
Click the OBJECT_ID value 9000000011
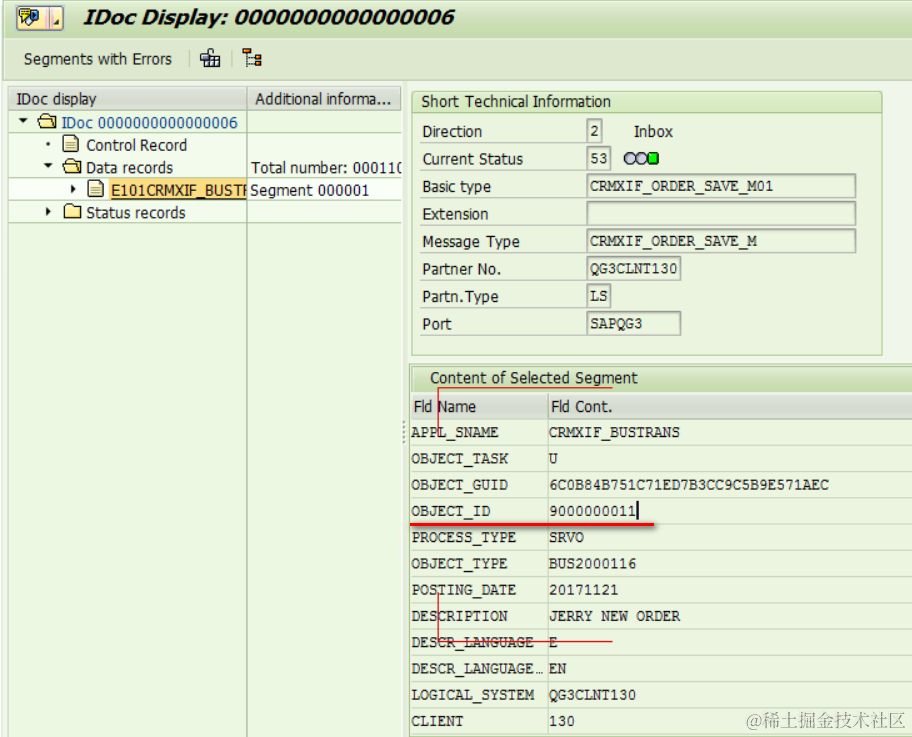730,511
